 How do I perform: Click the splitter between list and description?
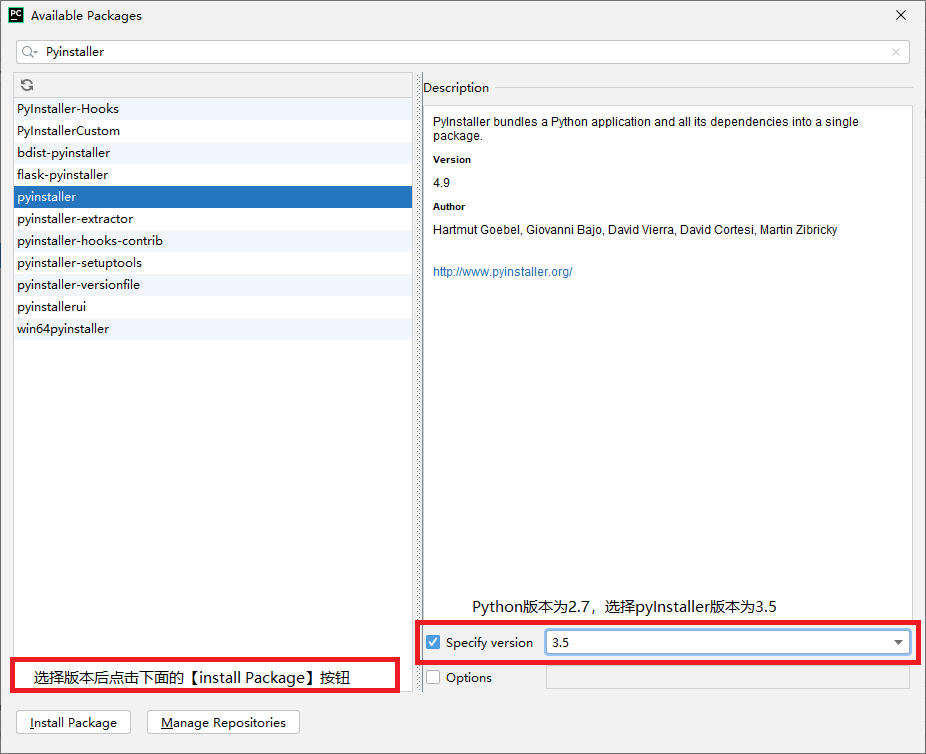pyautogui.click(x=418, y=382)
